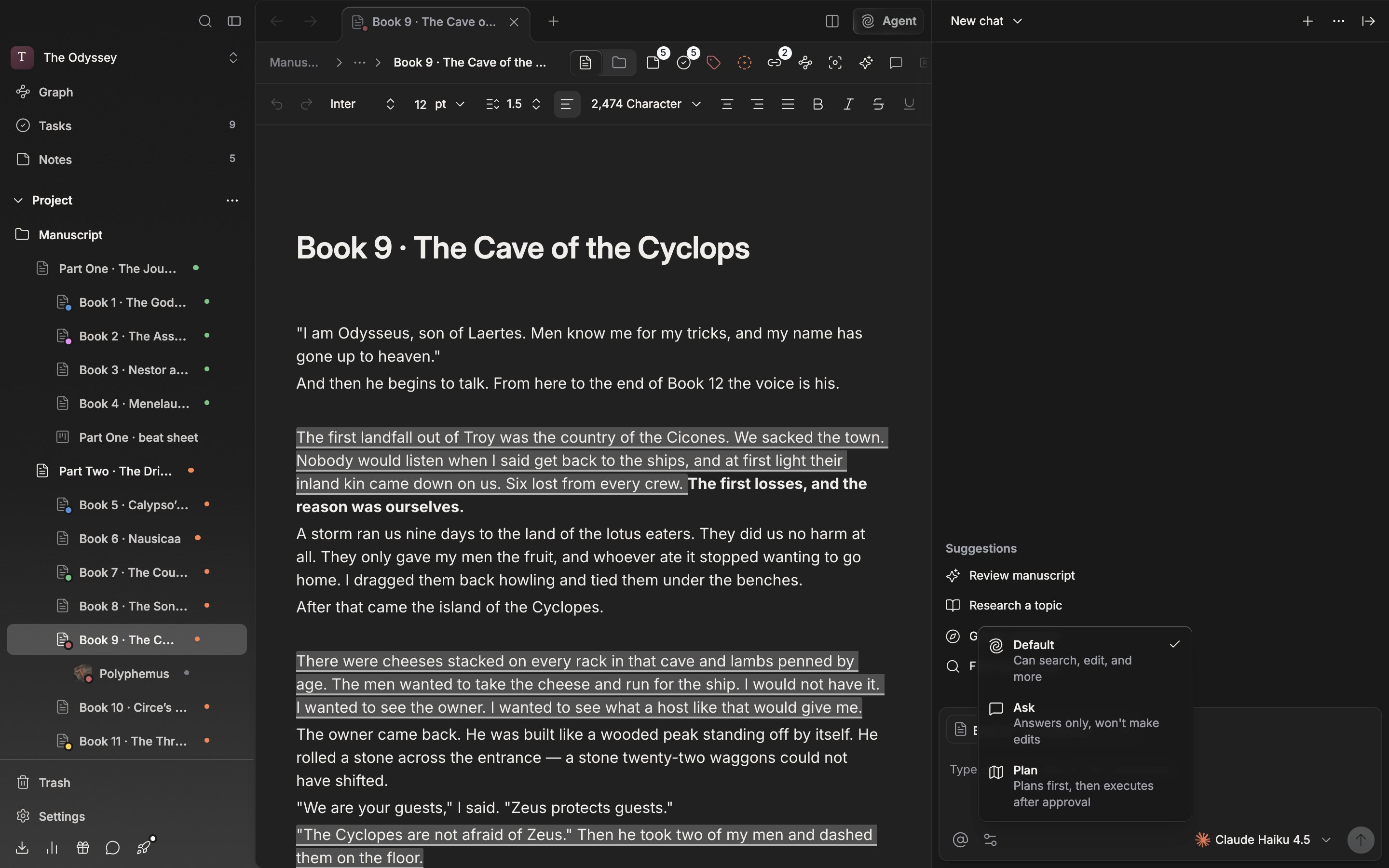The height and width of the screenshot is (868, 1389).
Task: Adjust the 1.5 line spacing stepper
Action: point(536,104)
